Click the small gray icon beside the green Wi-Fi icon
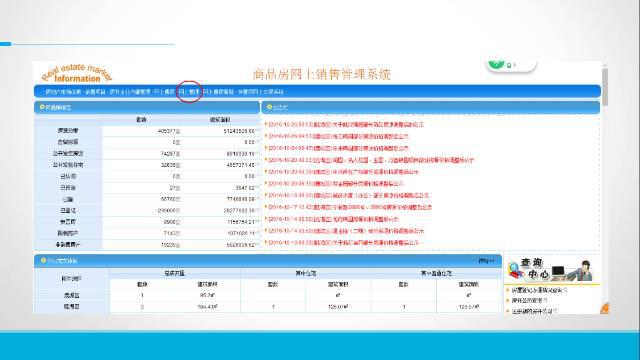Image resolution: width=640 pixels, height=360 pixels. (x=509, y=65)
